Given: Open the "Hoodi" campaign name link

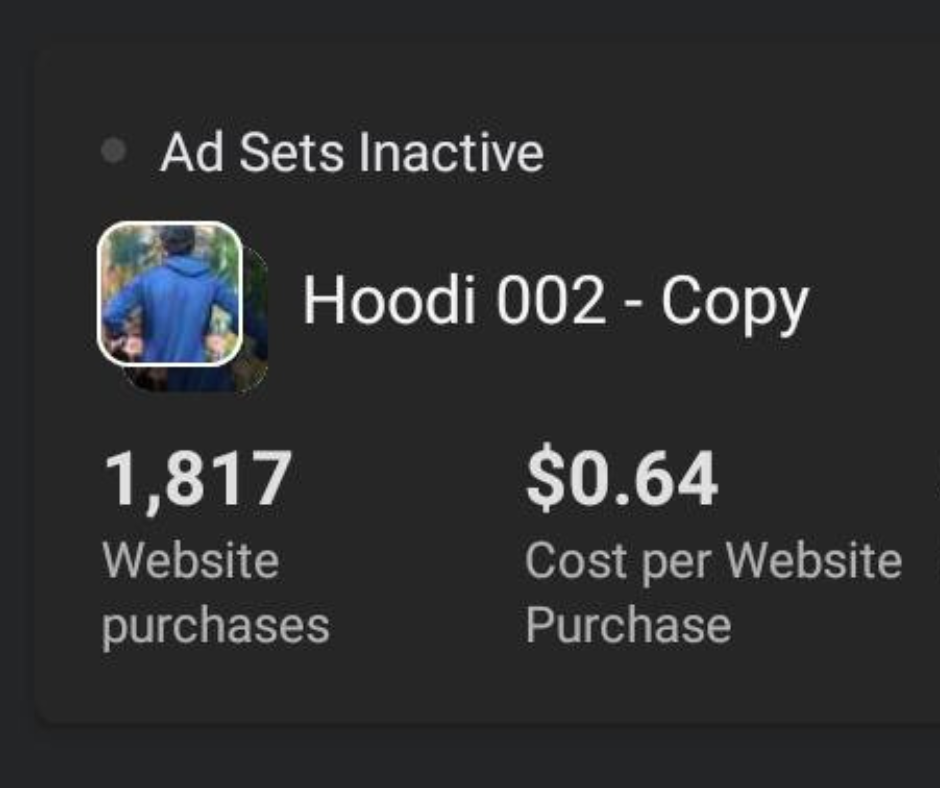Looking at the screenshot, I should (x=389, y=300).
